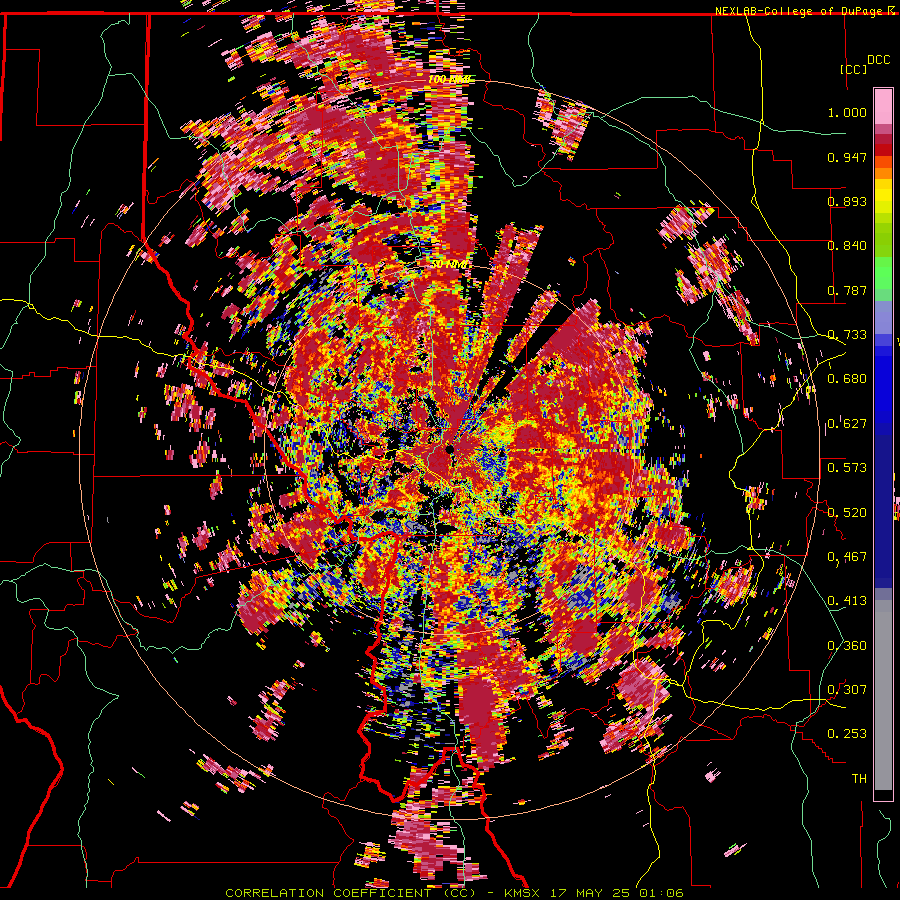This screenshot has width=900, height=900.
Task: Click the 0.733 scale value
Action: (847, 335)
